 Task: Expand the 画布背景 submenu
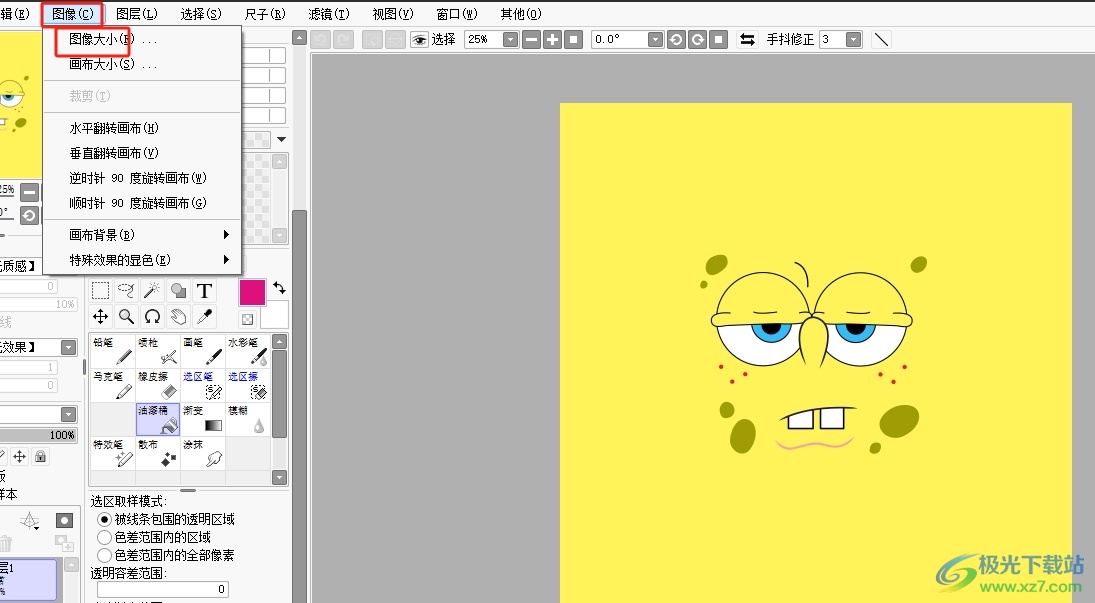[142, 235]
